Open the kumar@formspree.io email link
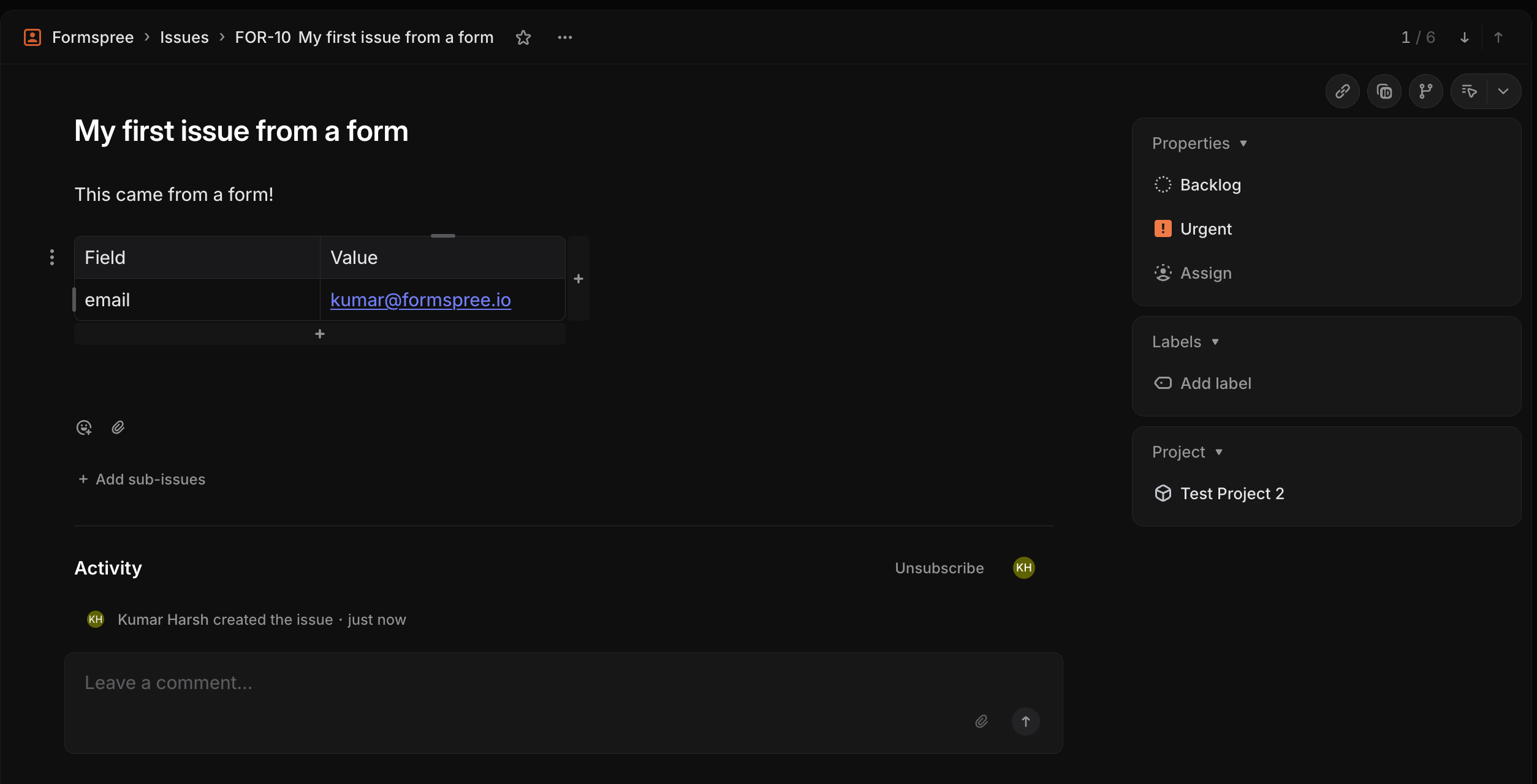 [x=420, y=300]
